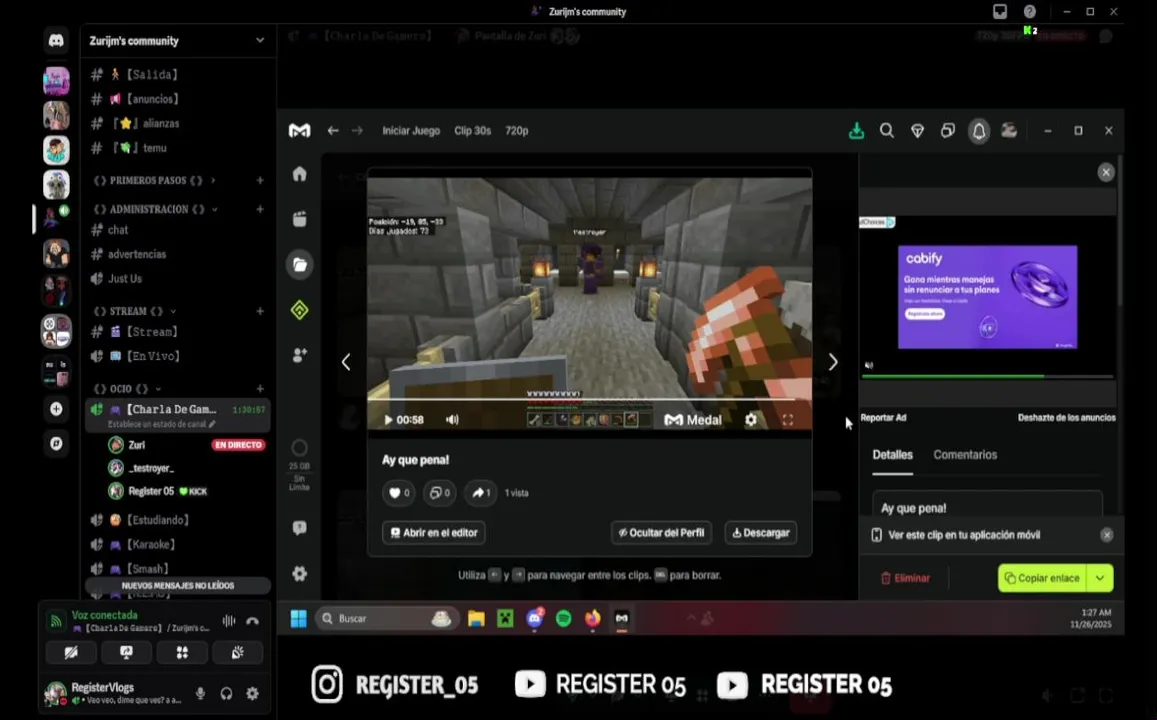Open Discord user settings gear
The image size is (1157, 720).
click(252, 693)
